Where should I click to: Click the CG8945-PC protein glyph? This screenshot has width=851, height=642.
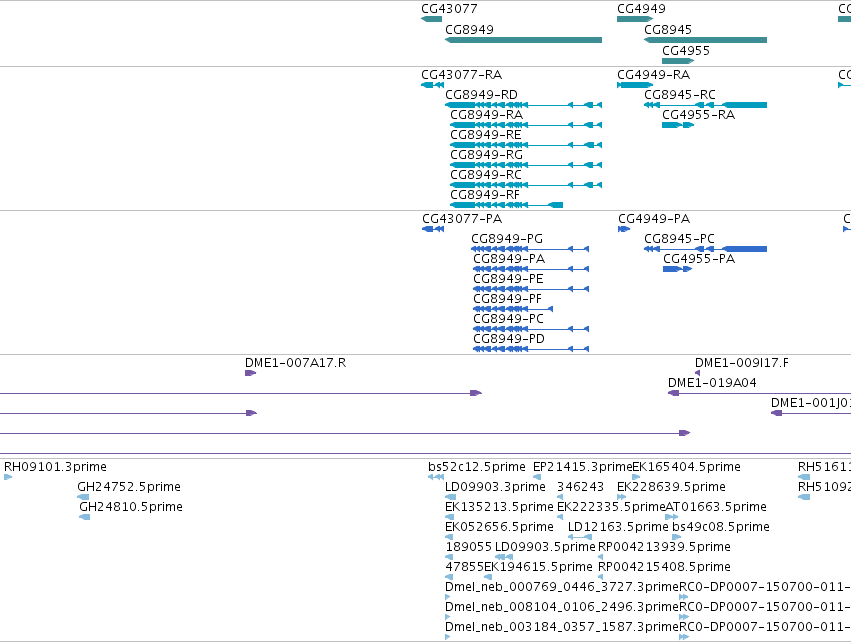pos(705,249)
